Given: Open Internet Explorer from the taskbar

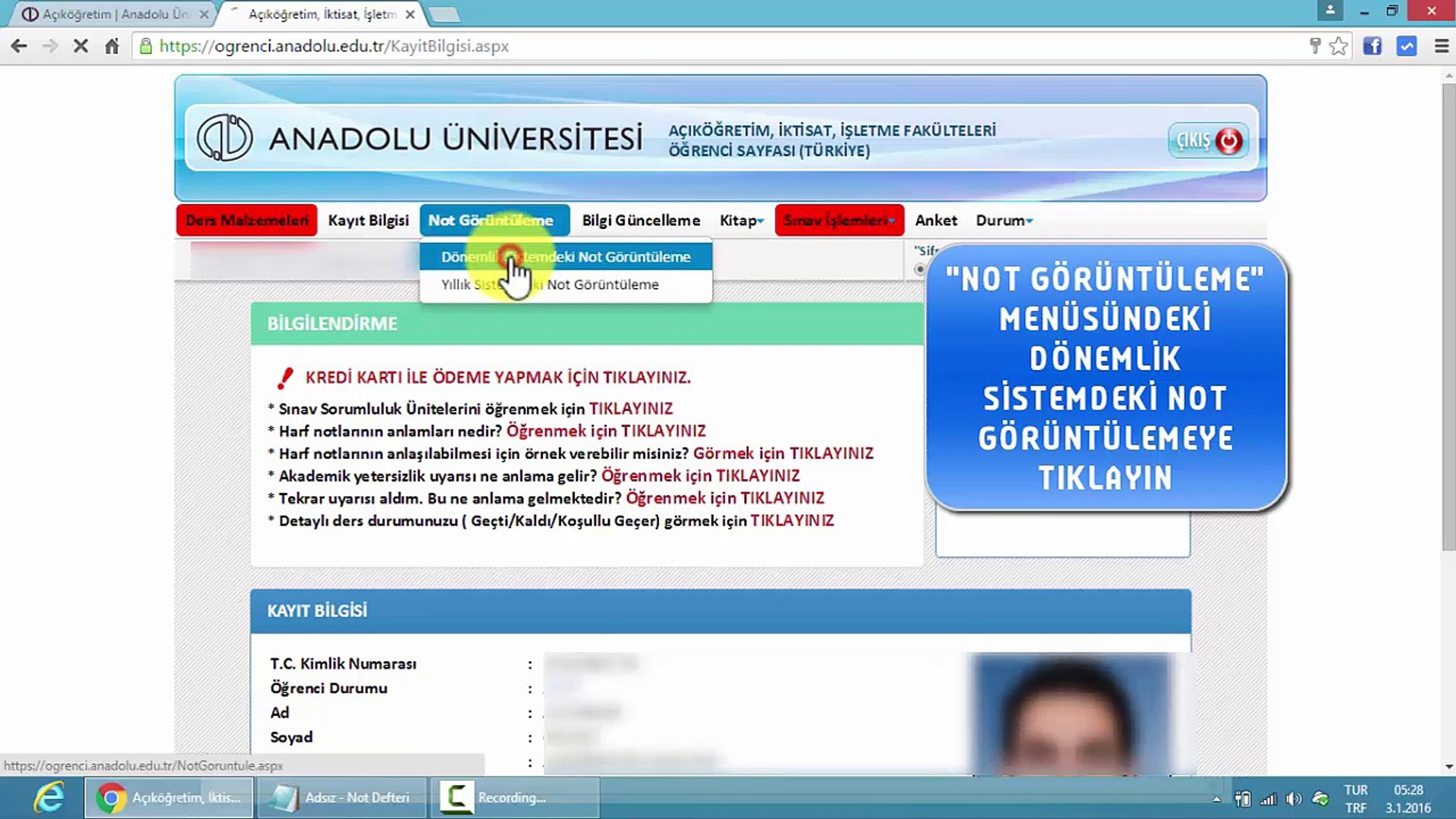Looking at the screenshot, I should pos(49,798).
